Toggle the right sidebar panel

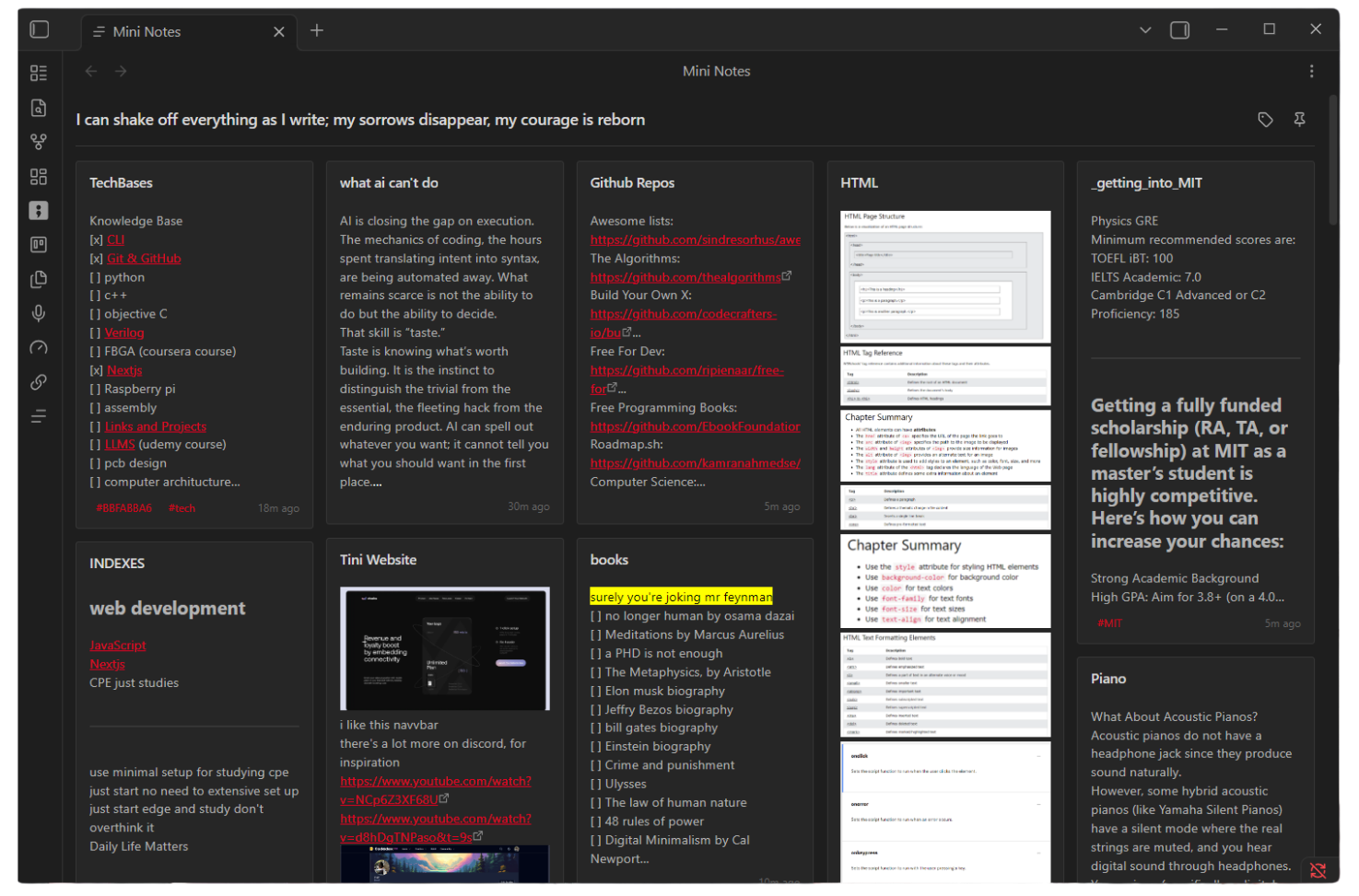click(x=1180, y=30)
